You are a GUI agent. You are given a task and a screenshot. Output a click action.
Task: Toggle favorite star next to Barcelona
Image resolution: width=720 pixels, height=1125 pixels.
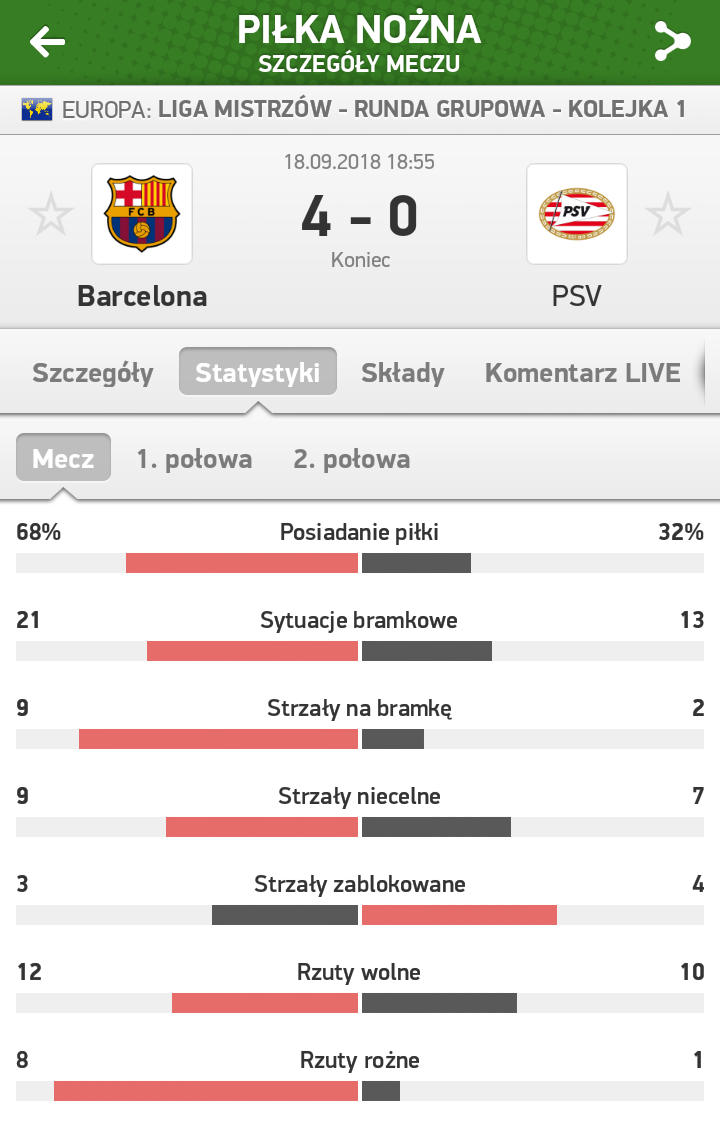tap(51, 214)
